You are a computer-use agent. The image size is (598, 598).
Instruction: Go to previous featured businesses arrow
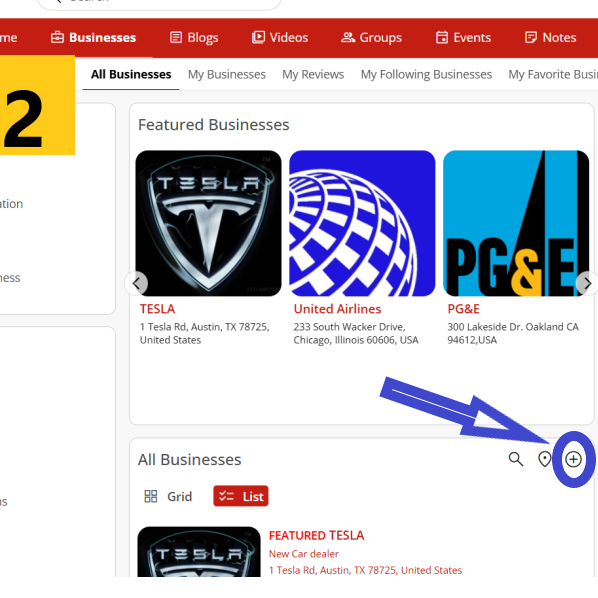[136, 283]
